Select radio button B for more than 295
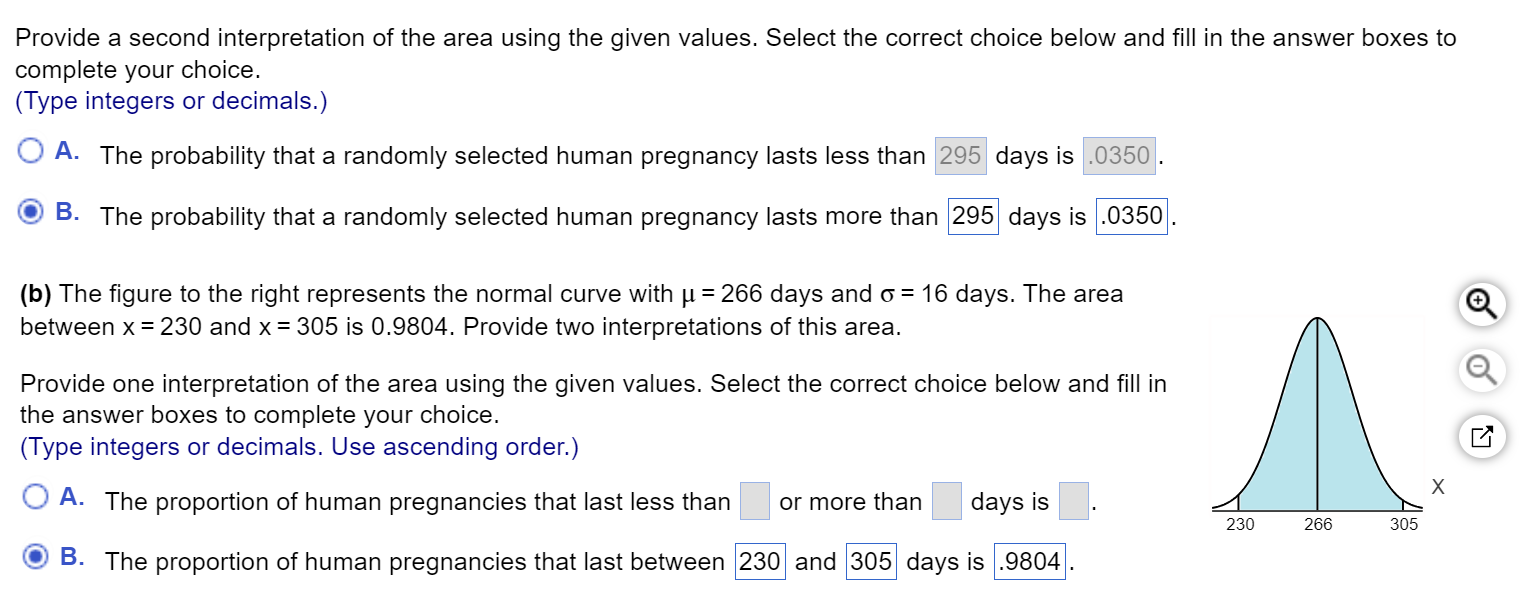The image size is (1525, 609). (31, 210)
